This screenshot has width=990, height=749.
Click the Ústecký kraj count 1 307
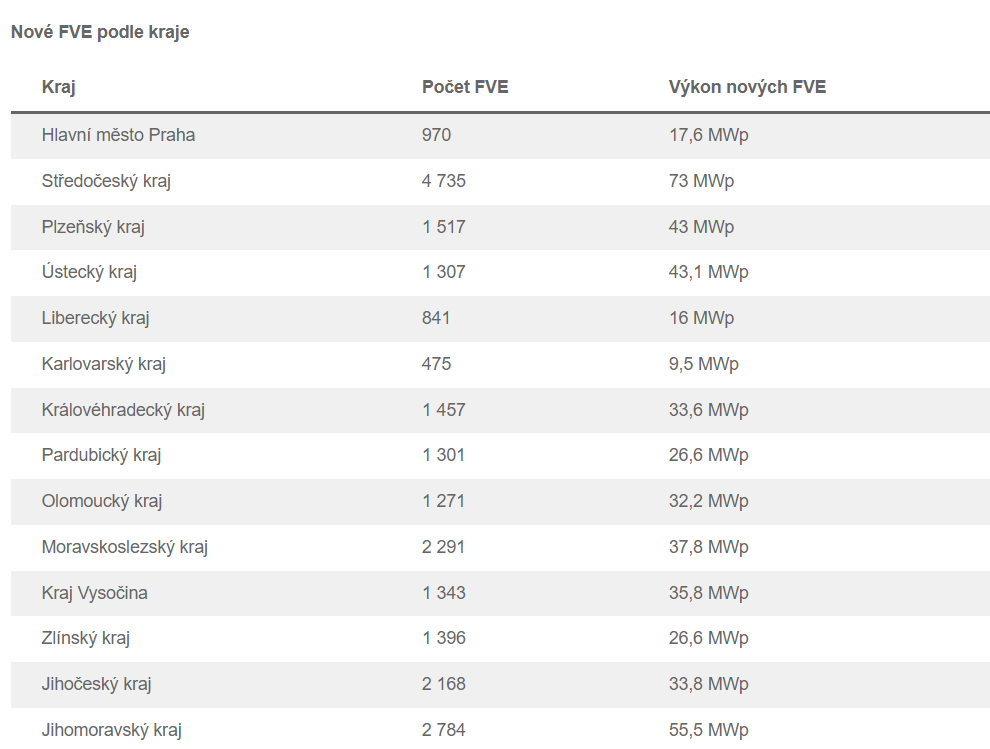tap(443, 272)
